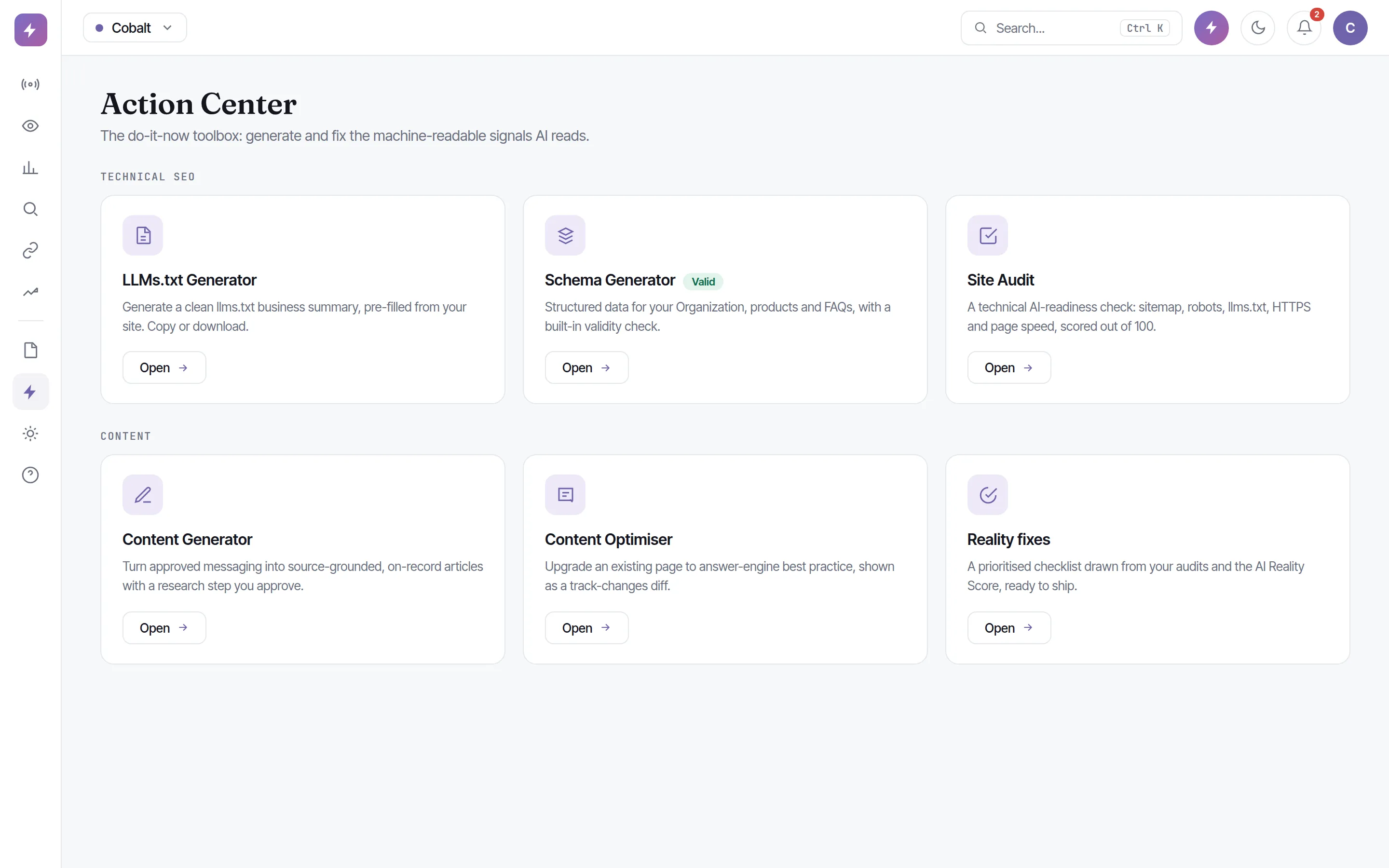
Task: Click the Content Generator title
Action: click(187, 540)
